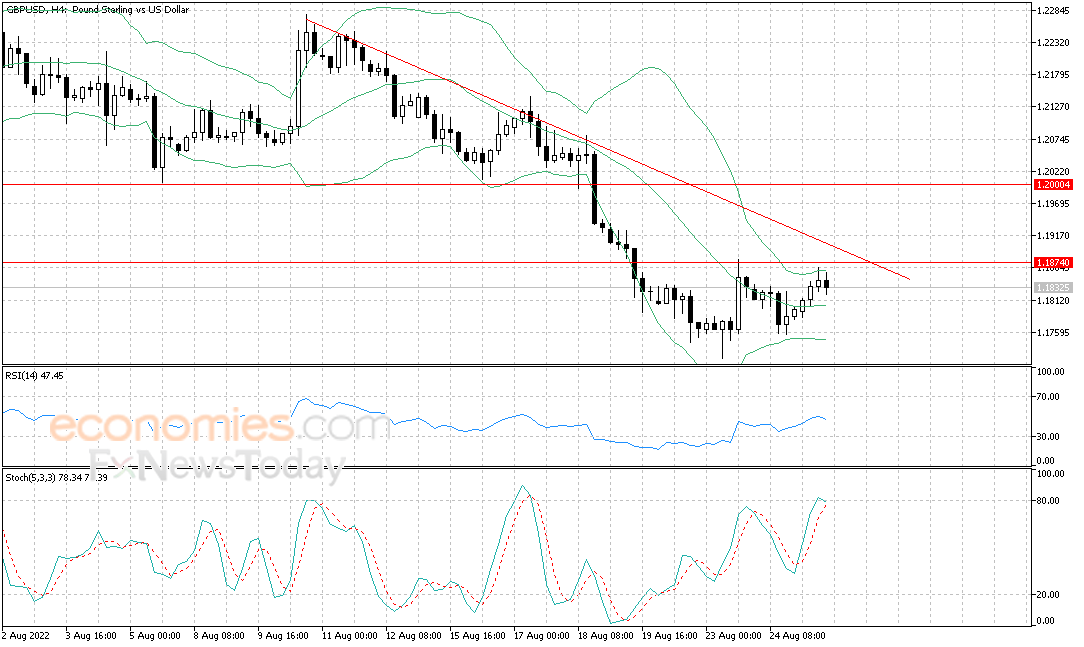Click the blue RSI line
The height and width of the screenshot is (647, 1084).
tap(415, 420)
